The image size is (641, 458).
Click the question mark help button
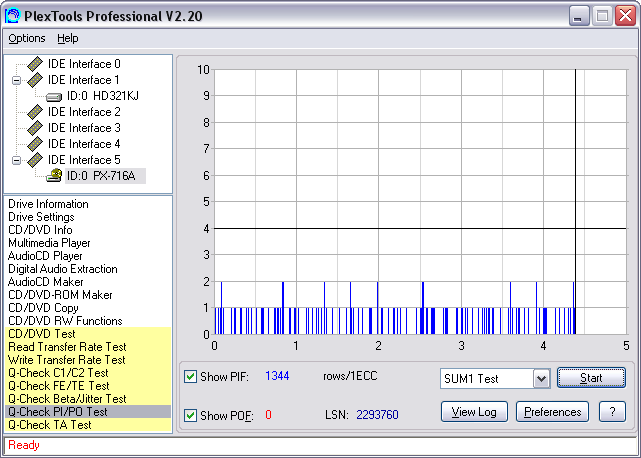[612, 412]
